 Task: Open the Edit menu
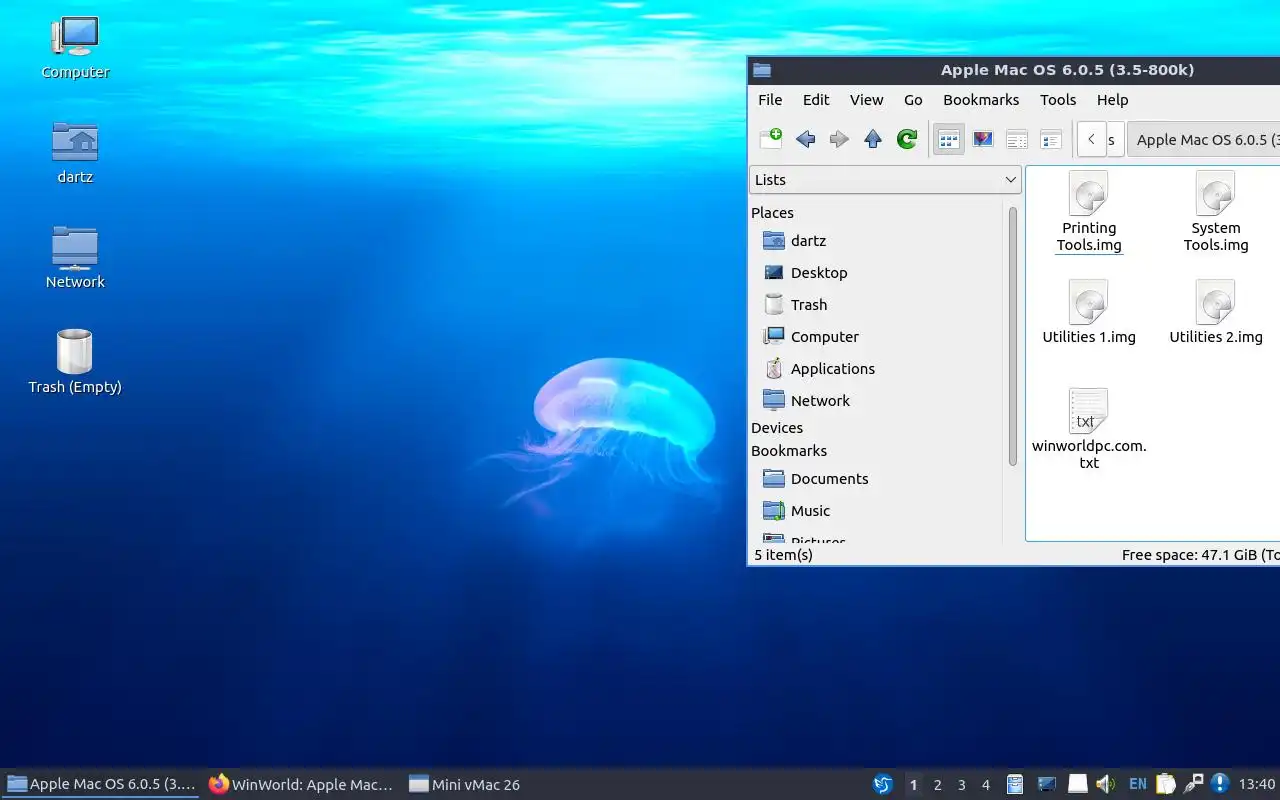816,100
